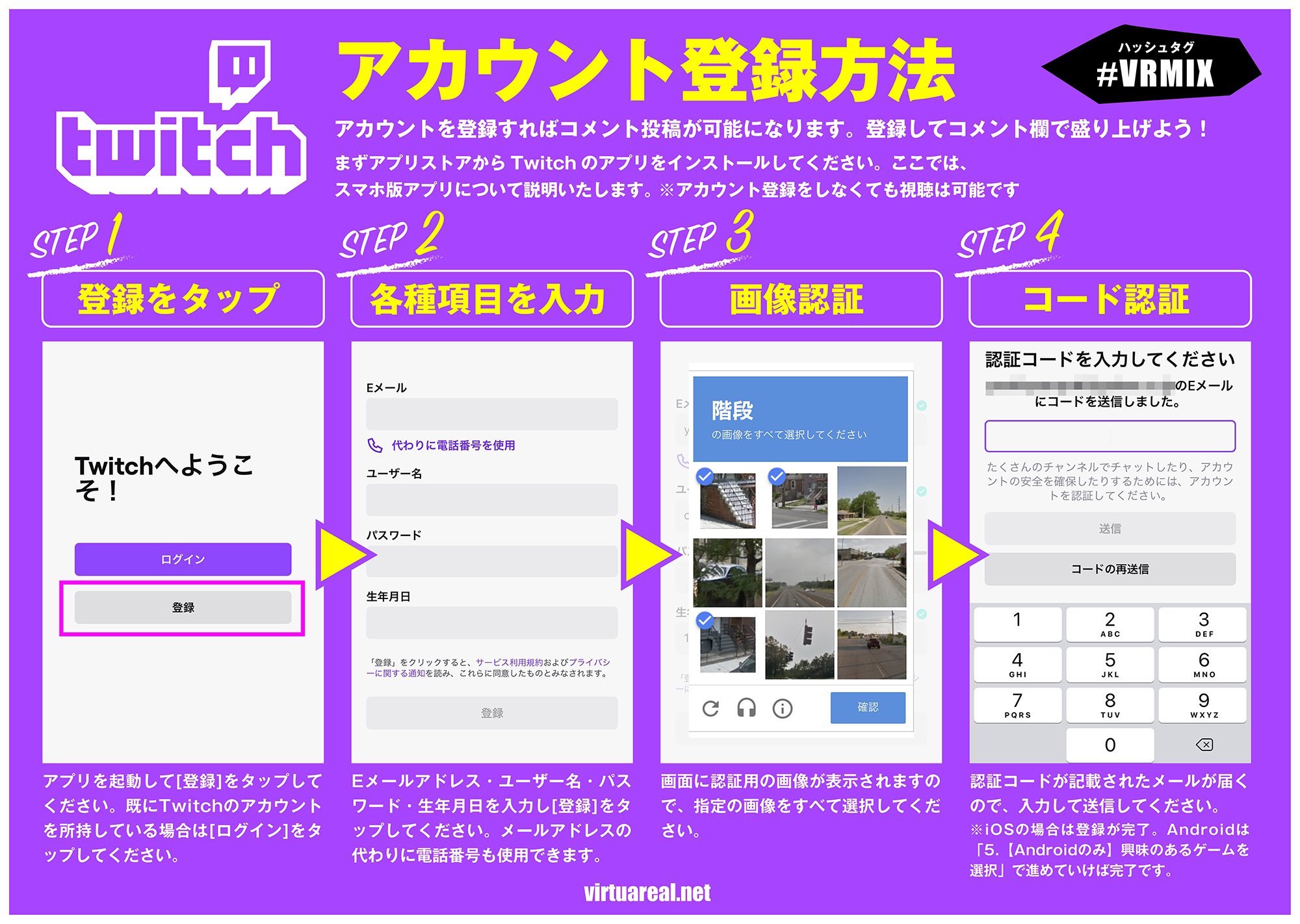Image resolution: width=1300 pixels, height=924 pixels.
Task: Click the 生年月日 input field
Action: pyautogui.click(x=491, y=622)
